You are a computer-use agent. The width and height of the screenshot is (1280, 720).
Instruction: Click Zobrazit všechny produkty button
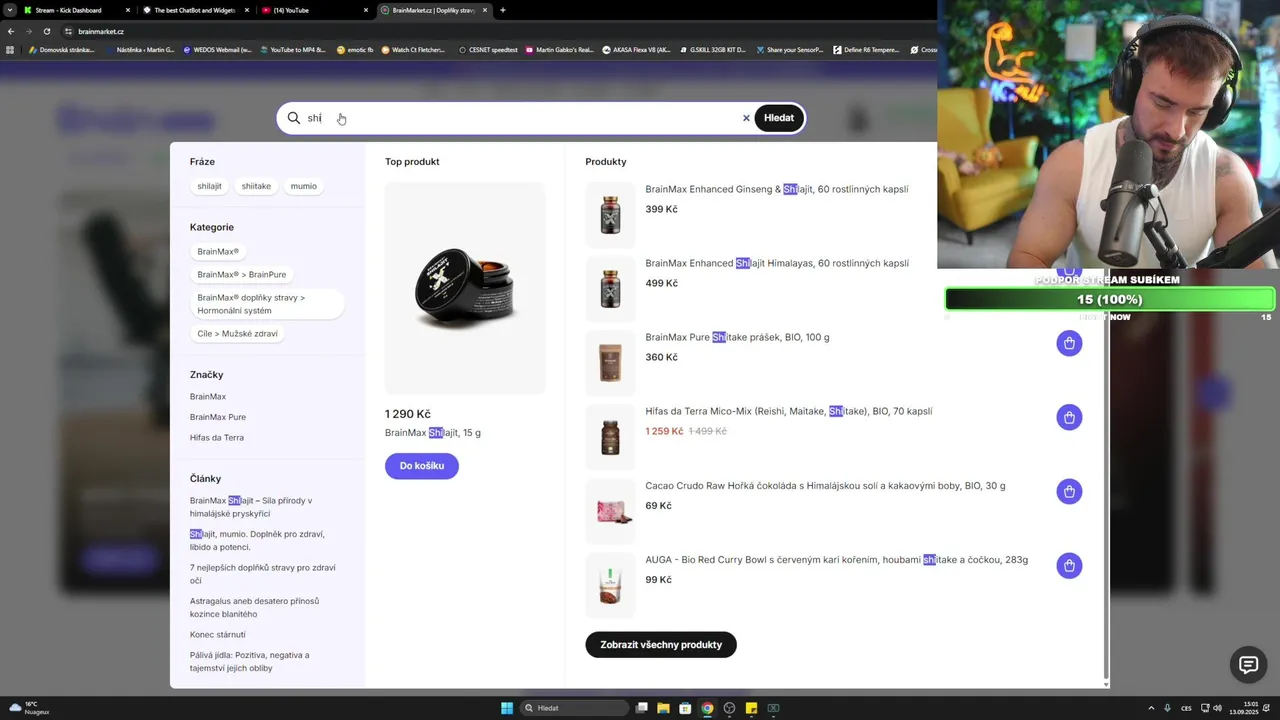(x=661, y=645)
